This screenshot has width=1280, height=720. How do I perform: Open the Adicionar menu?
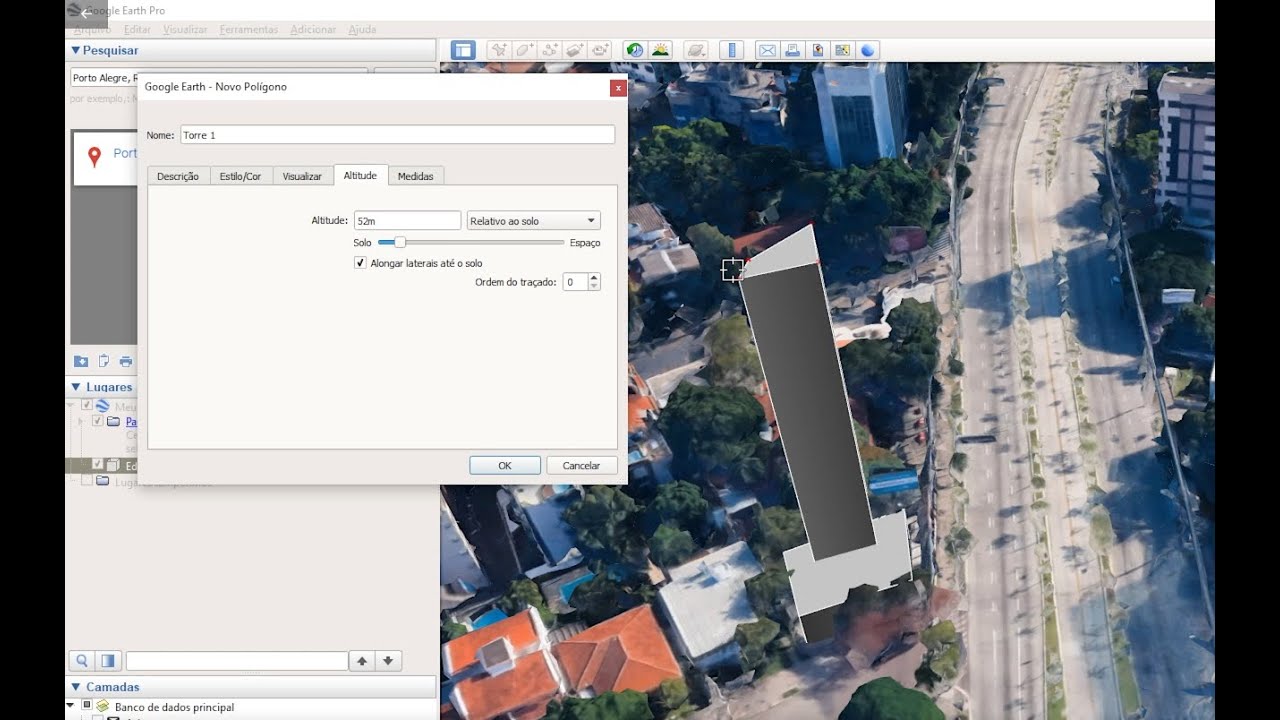[x=313, y=30]
